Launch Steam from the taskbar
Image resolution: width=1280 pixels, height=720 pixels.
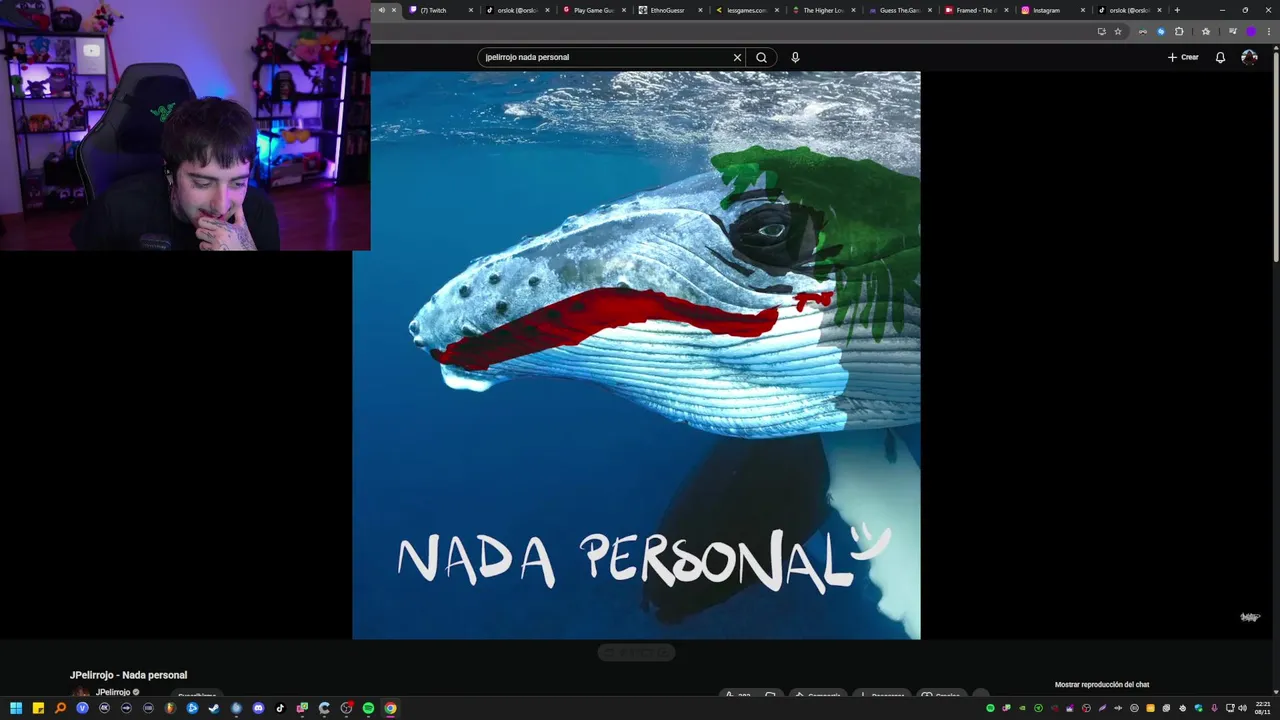pyautogui.click(x=214, y=708)
